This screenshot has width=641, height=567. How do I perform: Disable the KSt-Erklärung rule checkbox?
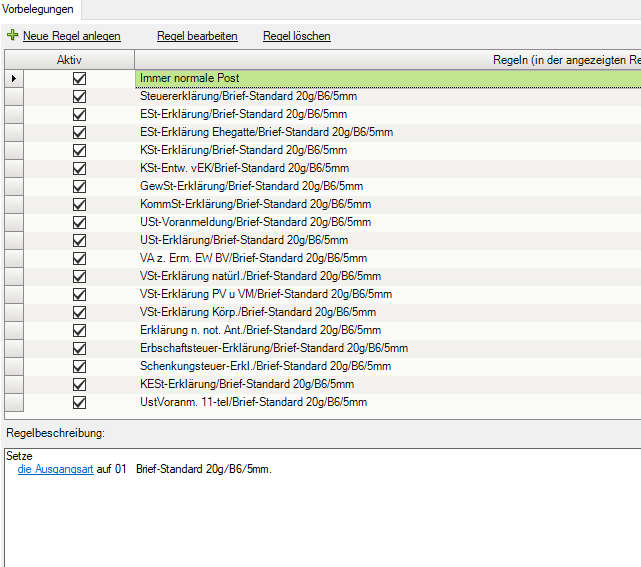tap(79, 150)
